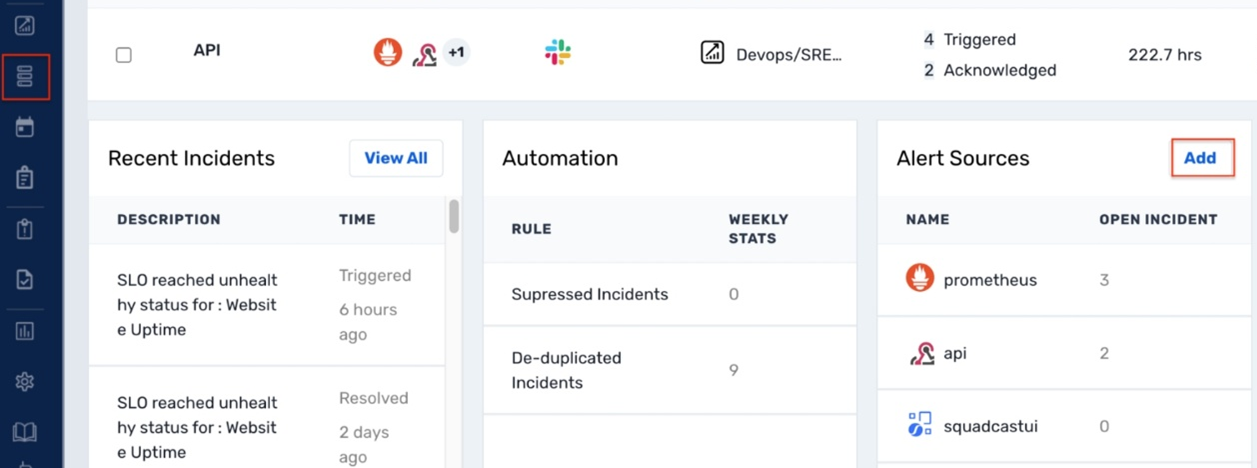This screenshot has width=1257, height=468.
Task: Click the escalation policy icon beside Devops/SRE
Action: 712,53
